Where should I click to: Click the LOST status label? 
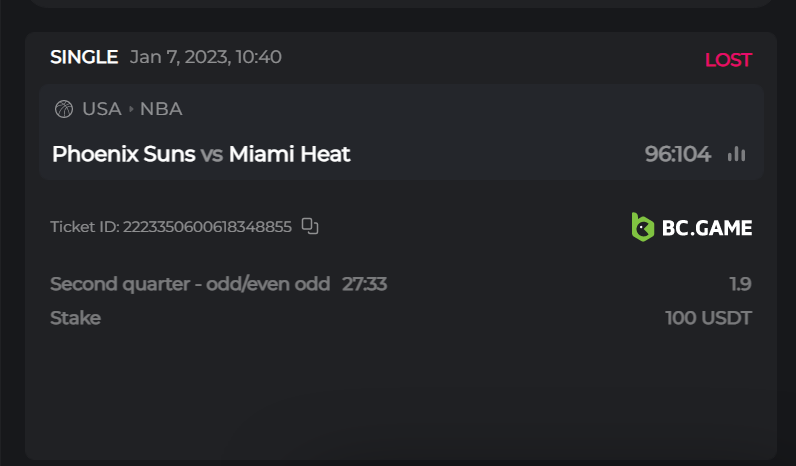click(x=727, y=60)
